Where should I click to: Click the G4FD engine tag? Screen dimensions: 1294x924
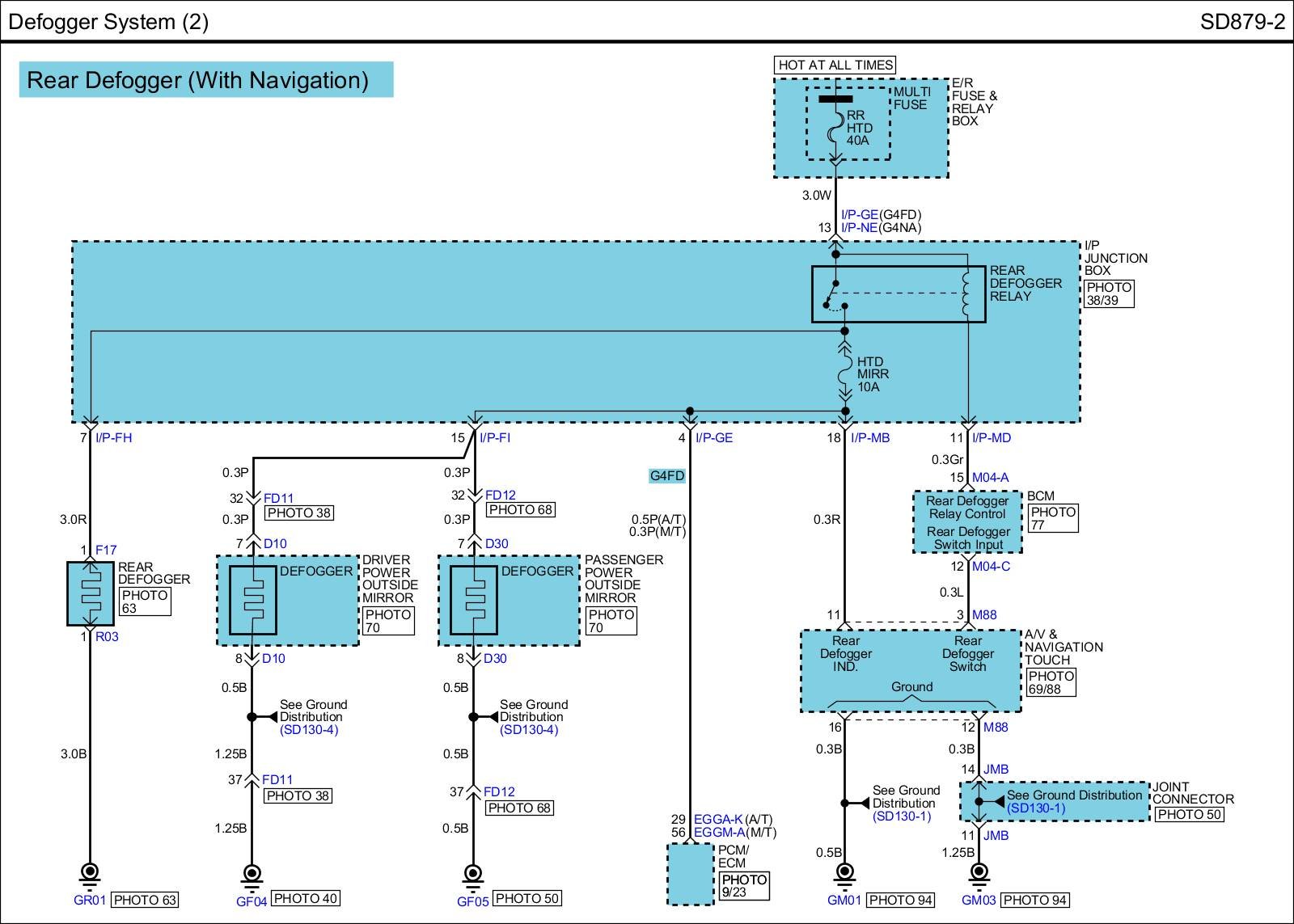(x=667, y=476)
